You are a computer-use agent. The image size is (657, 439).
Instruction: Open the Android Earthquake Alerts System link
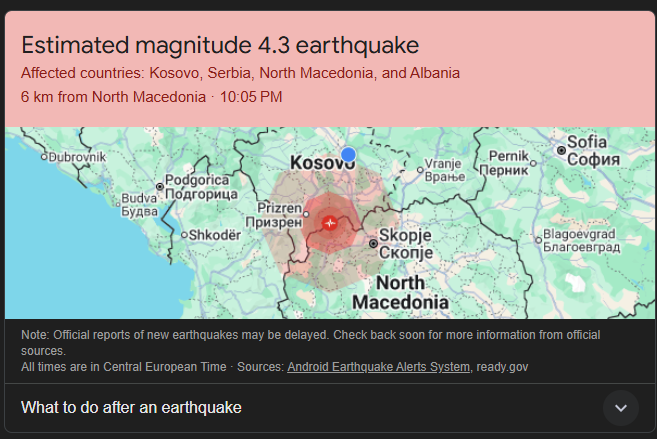tap(378, 367)
